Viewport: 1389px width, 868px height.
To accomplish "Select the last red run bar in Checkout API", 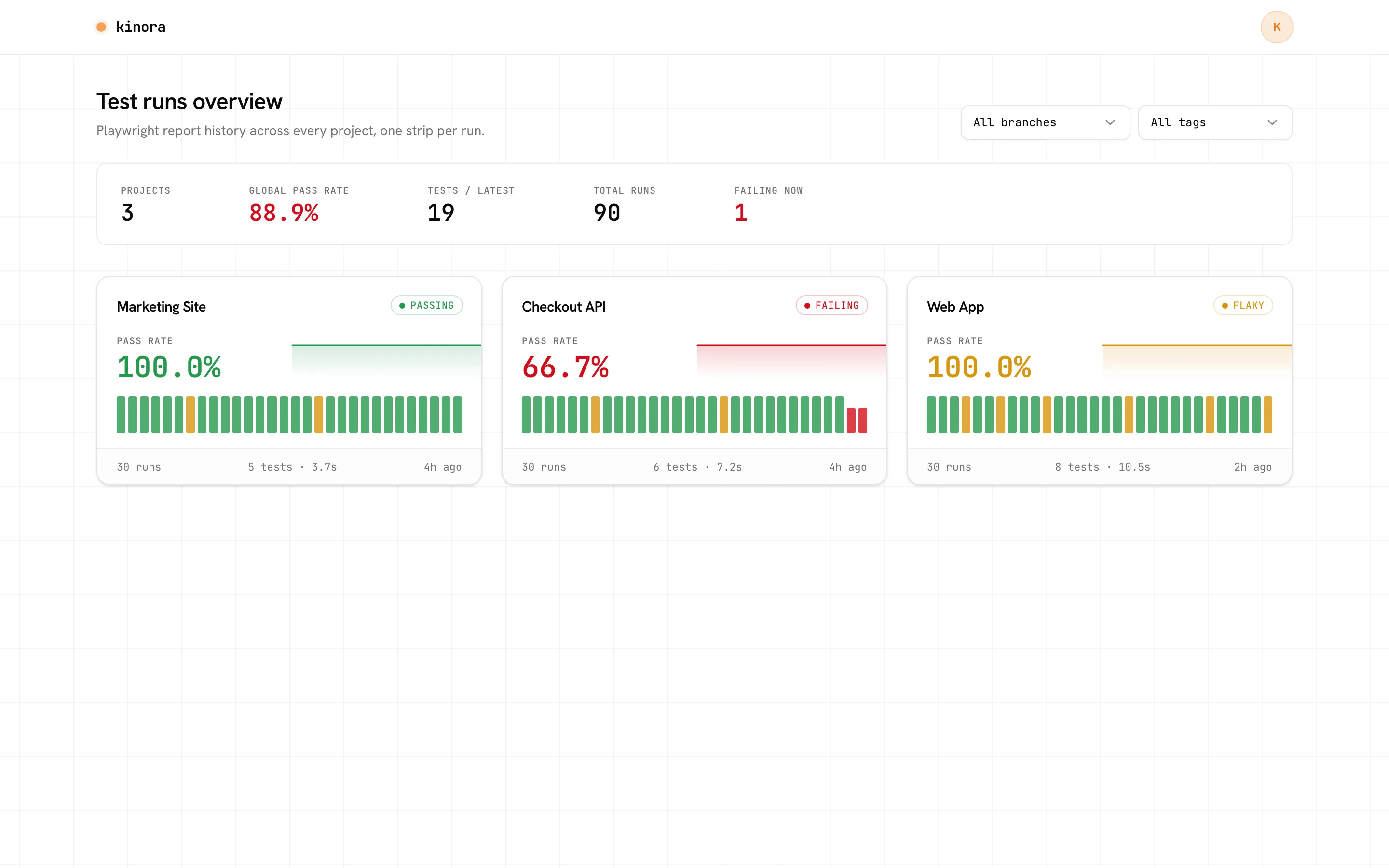I will (x=863, y=420).
